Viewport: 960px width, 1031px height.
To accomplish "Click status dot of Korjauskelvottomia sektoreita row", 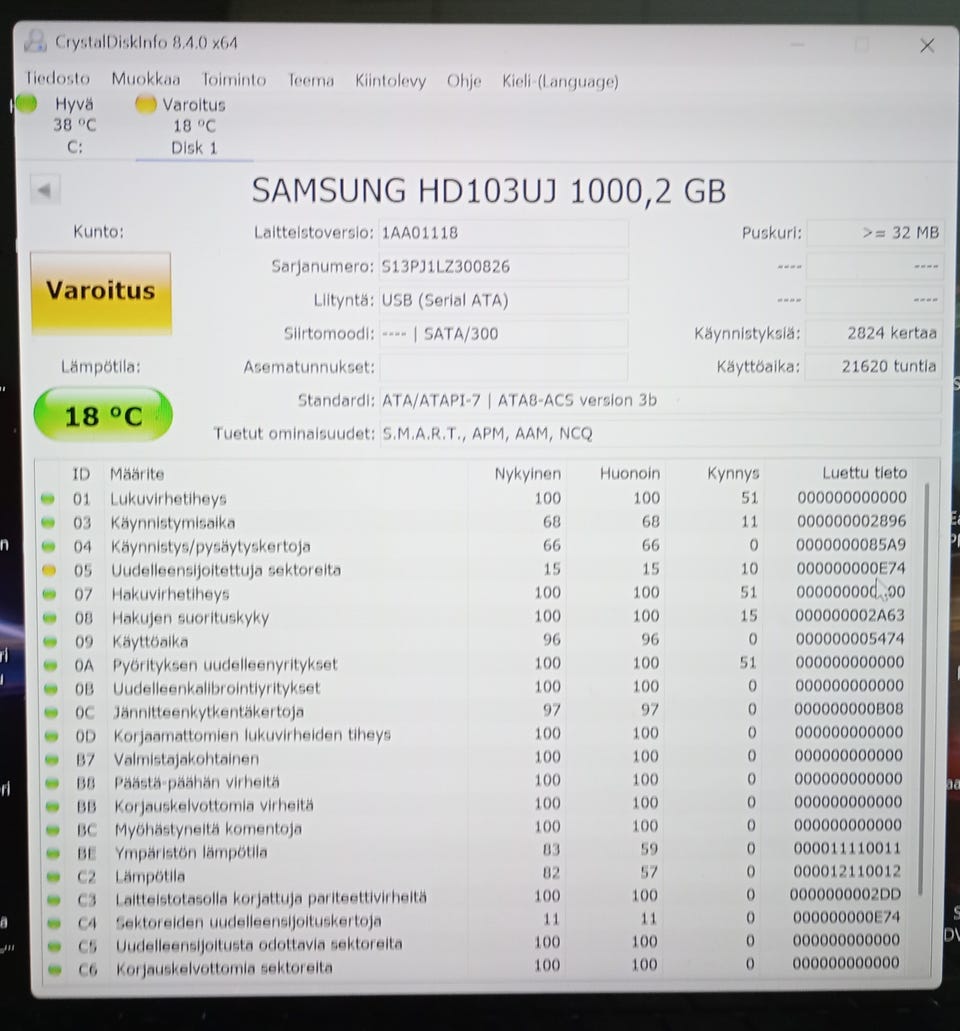I will 55,969.
